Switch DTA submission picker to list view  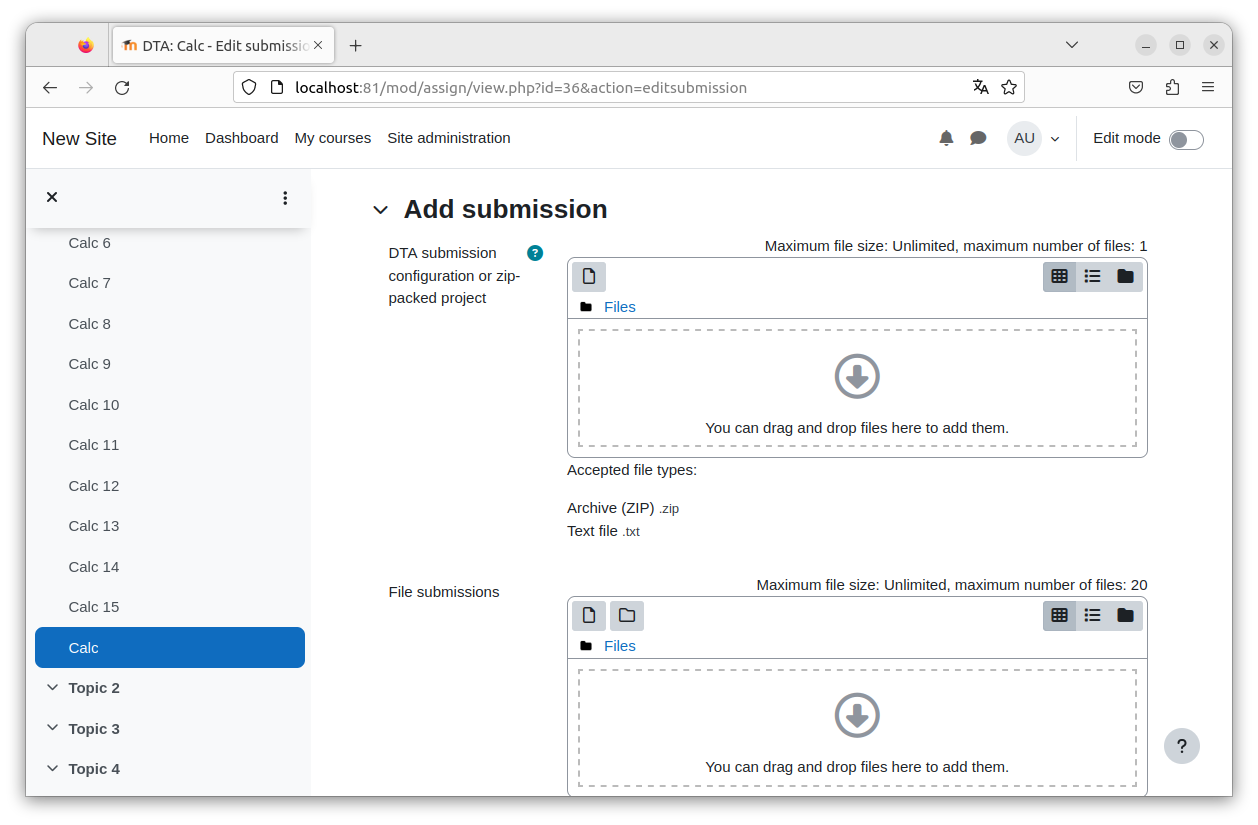coord(1093,276)
